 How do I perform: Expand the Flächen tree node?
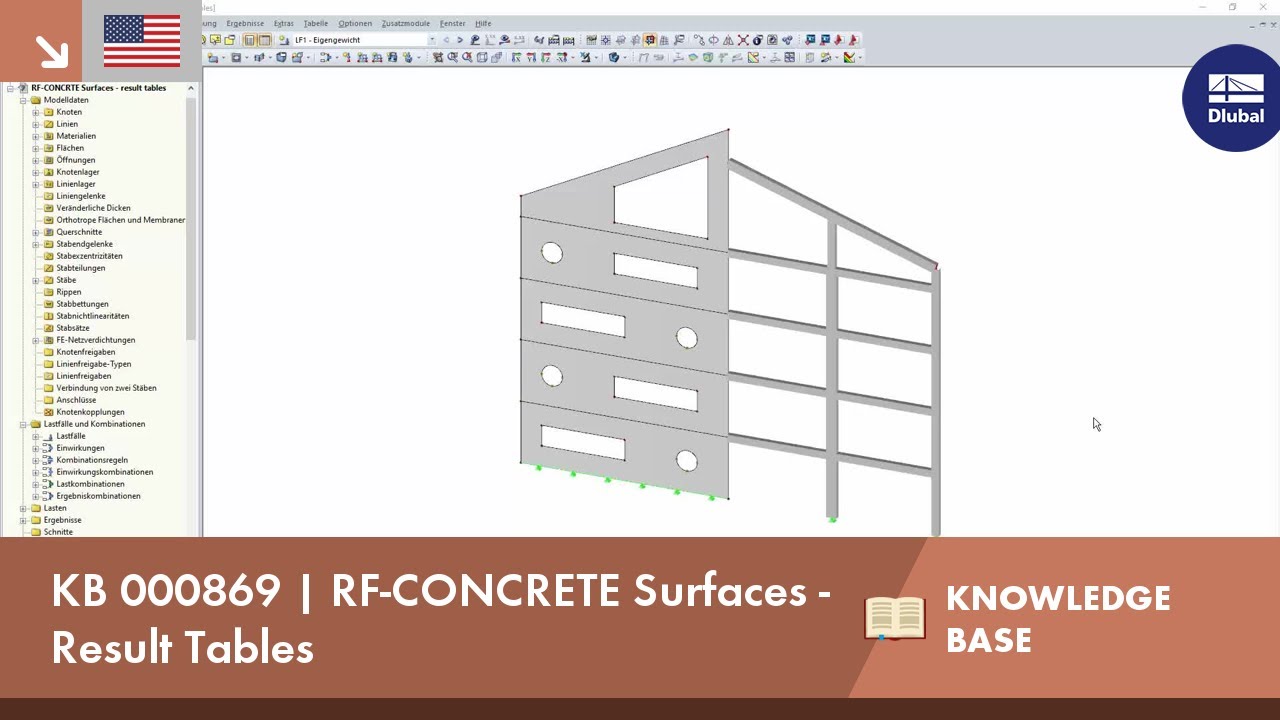(x=35, y=148)
